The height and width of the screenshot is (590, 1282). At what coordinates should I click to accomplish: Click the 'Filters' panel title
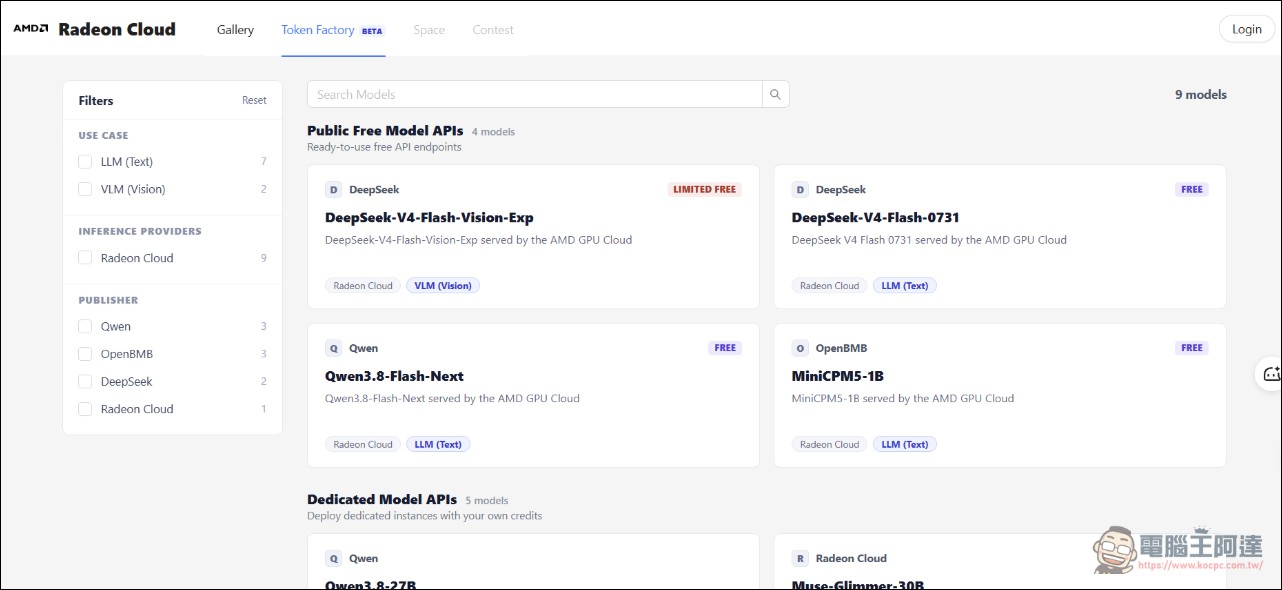(x=96, y=100)
